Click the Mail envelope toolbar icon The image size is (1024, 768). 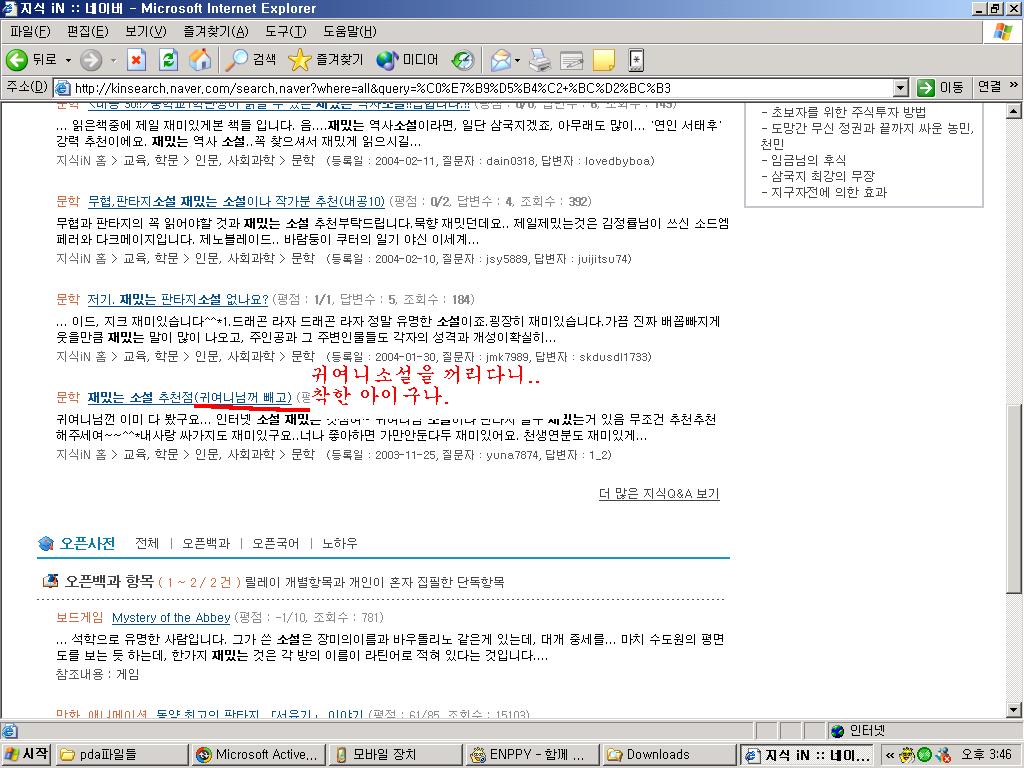click(x=501, y=60)
